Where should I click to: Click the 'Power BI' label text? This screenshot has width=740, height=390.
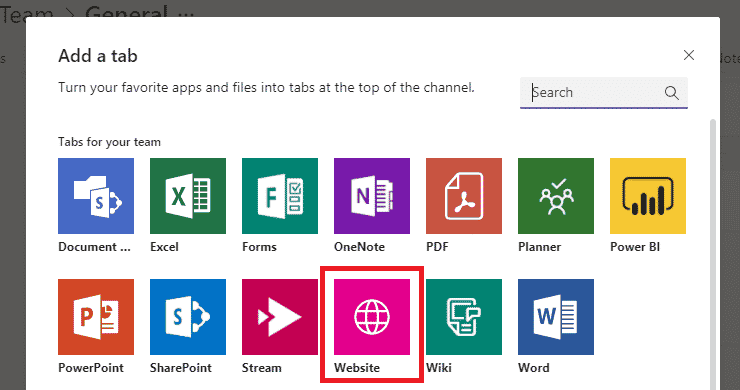click(x=635, y=247)
